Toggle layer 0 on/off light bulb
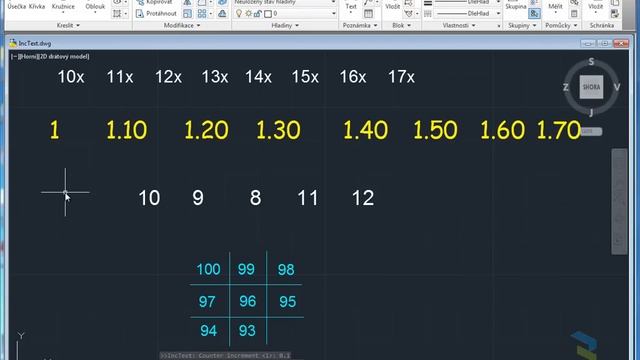 (x=239, y=13)
